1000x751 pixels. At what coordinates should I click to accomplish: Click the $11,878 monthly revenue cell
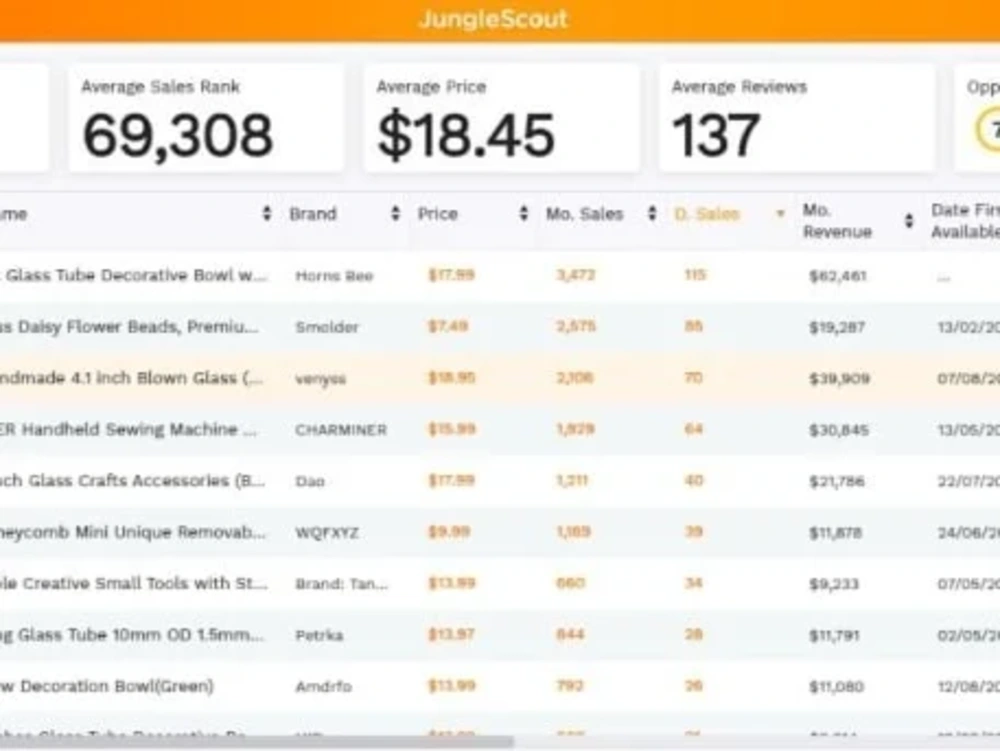click(x=835, y=533)
